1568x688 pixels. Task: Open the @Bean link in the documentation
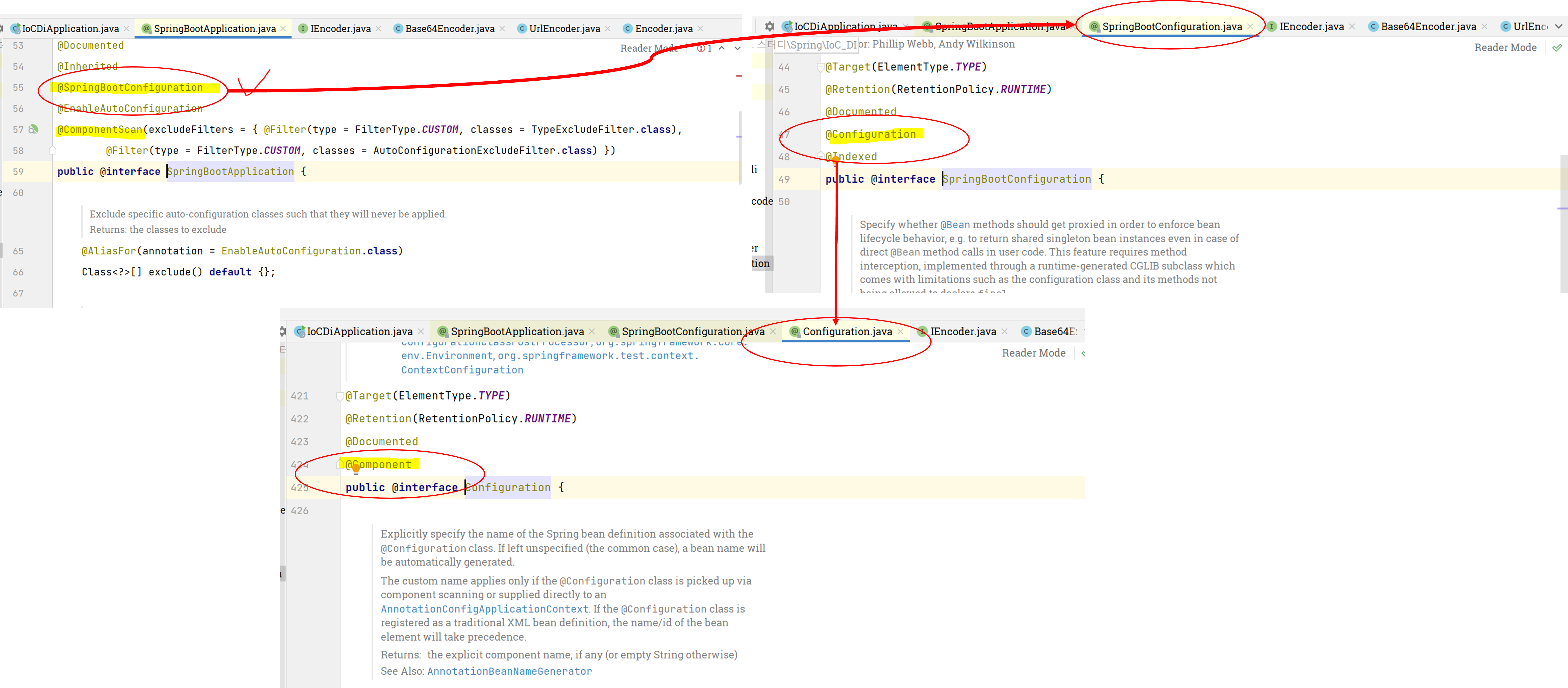pyautogui.click(x=955, y=225)
